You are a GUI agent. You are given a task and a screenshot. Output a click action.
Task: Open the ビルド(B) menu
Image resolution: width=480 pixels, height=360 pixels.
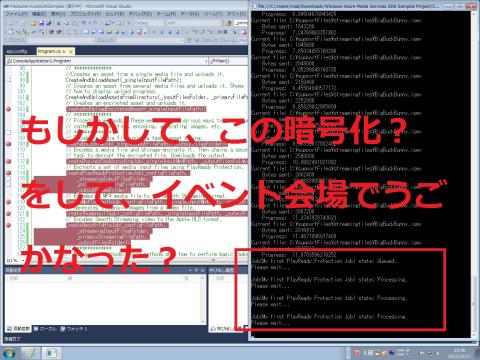(x=115, y=14)
